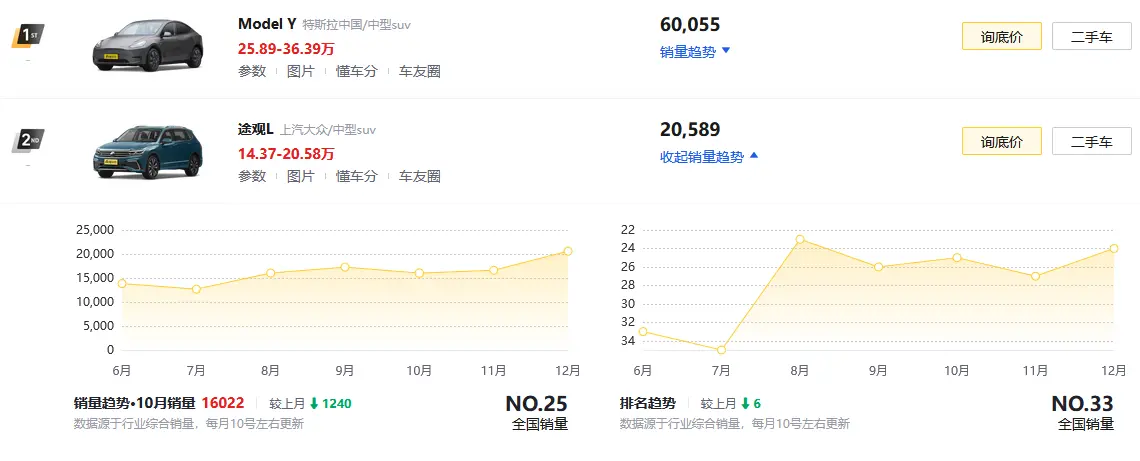The image size is (1140, 461).
Task: Click NO.25 national sales rank
Action: pyautogui.click(x=537, y=404)
